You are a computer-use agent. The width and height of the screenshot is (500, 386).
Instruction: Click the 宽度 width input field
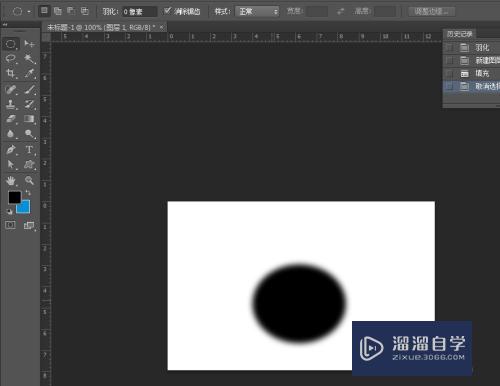pos(317,12)
